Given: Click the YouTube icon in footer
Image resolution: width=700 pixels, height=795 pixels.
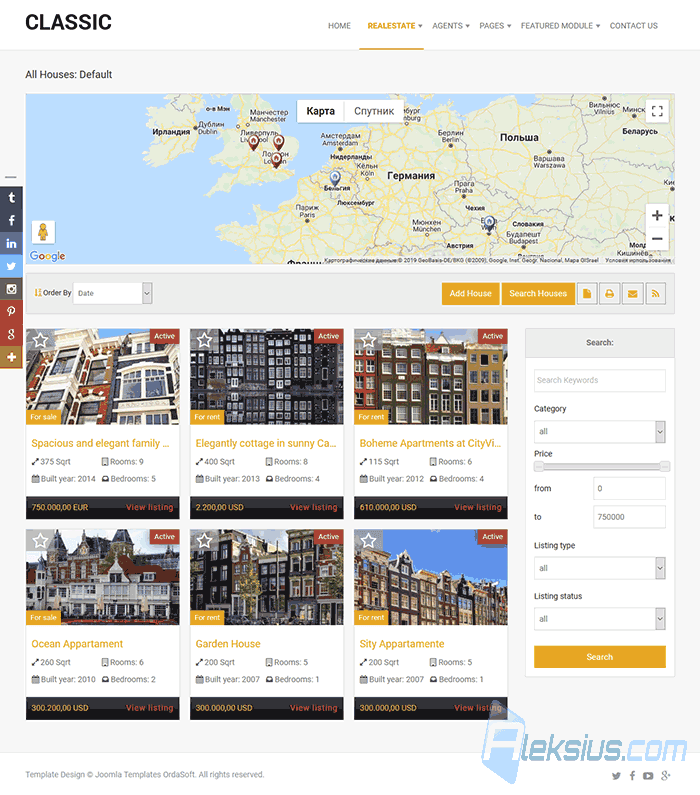Looking at the screenshot, I should (x=648, y=776).
